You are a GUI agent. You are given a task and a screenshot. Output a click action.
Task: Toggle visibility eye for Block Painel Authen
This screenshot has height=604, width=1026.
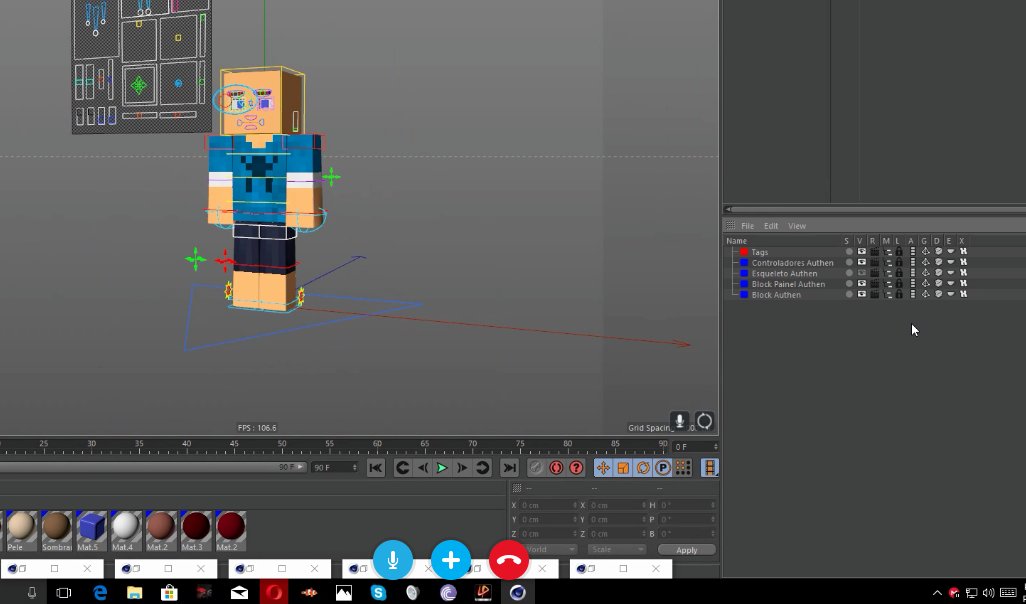tap(862, 283)
